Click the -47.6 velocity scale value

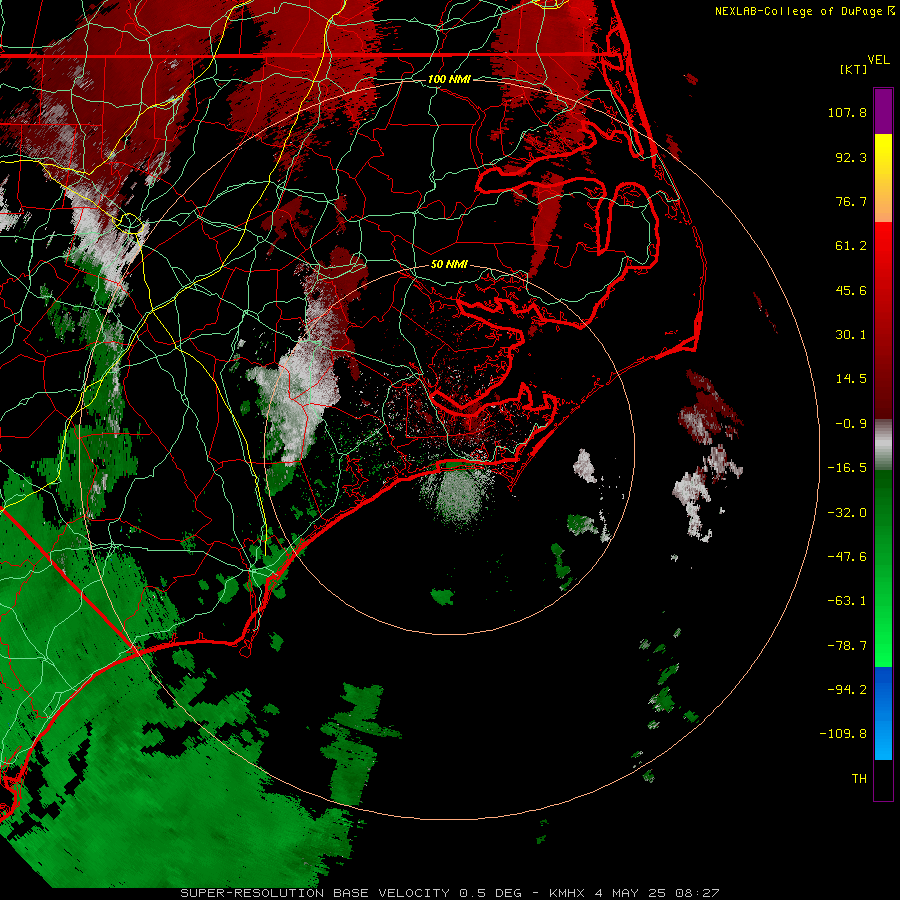pyautogui.click(x=847, y=557)
